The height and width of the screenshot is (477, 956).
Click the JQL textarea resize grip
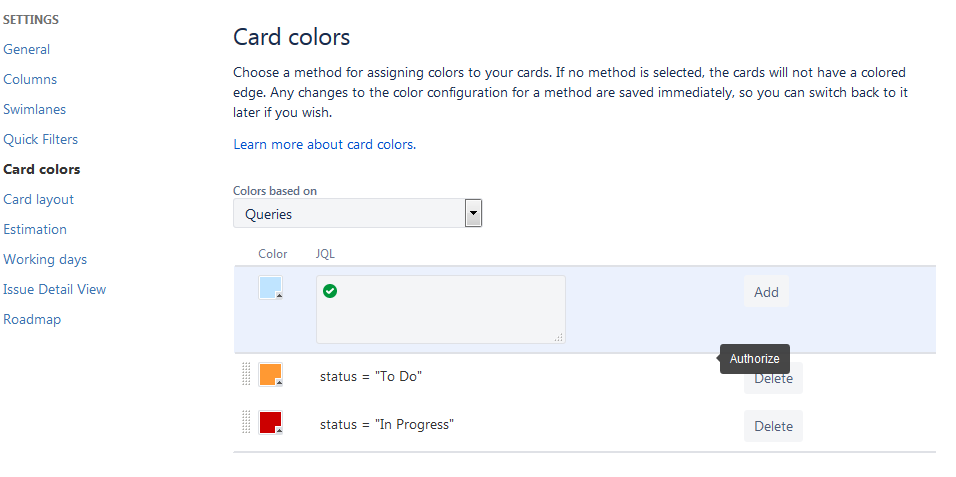(x=558, y=338)
